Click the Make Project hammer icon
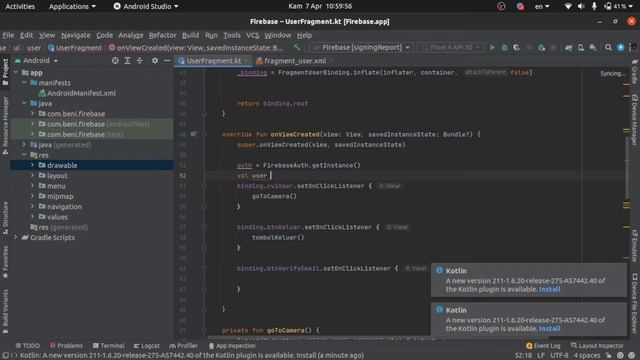The width and height of the screenshot is (640, 360). 297,48
